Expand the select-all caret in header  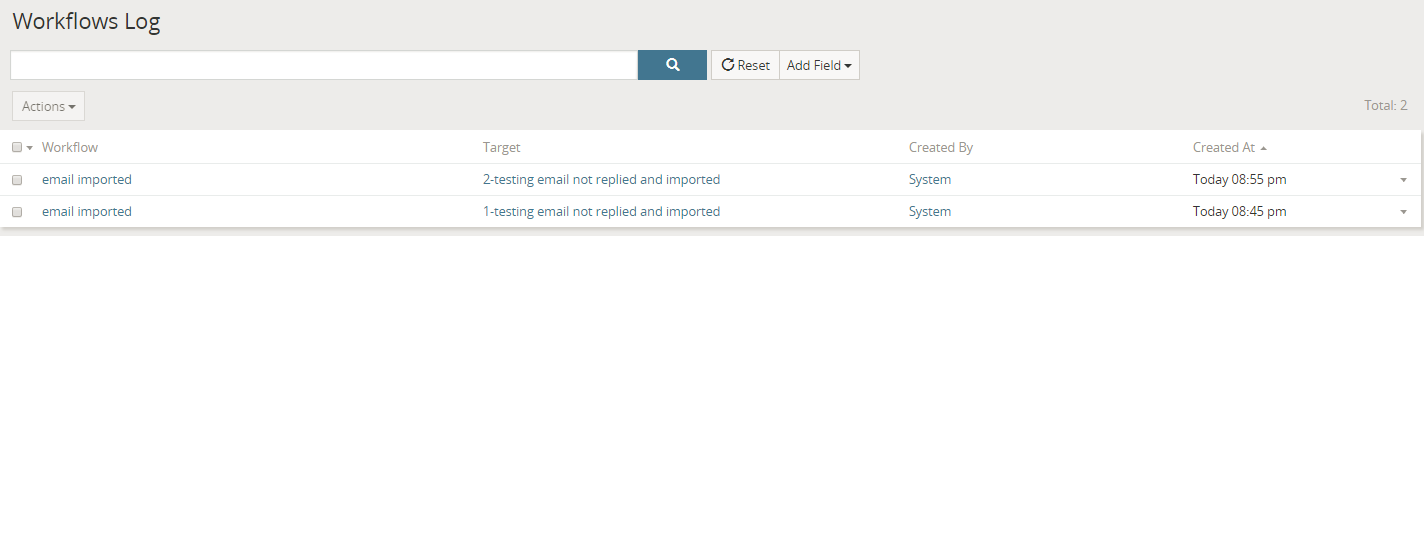[x=30, y=148]
